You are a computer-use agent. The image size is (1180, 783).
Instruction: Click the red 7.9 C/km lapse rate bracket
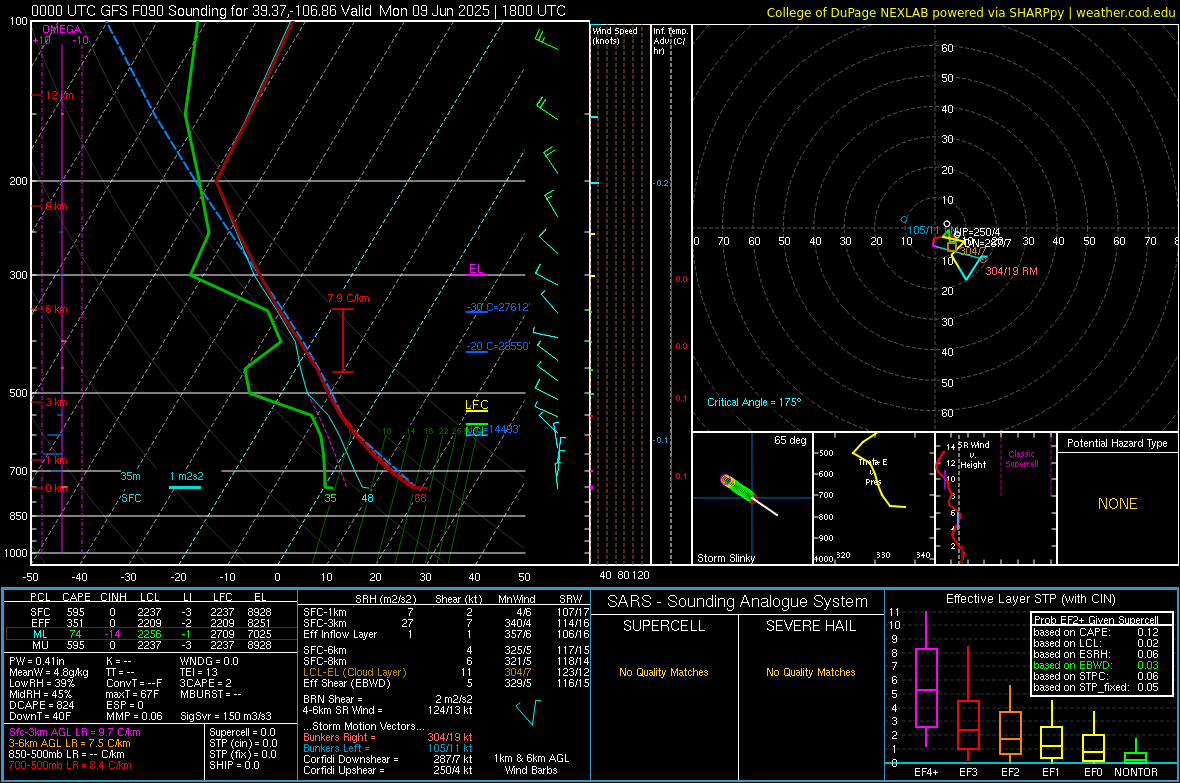(x=342, y=340)
